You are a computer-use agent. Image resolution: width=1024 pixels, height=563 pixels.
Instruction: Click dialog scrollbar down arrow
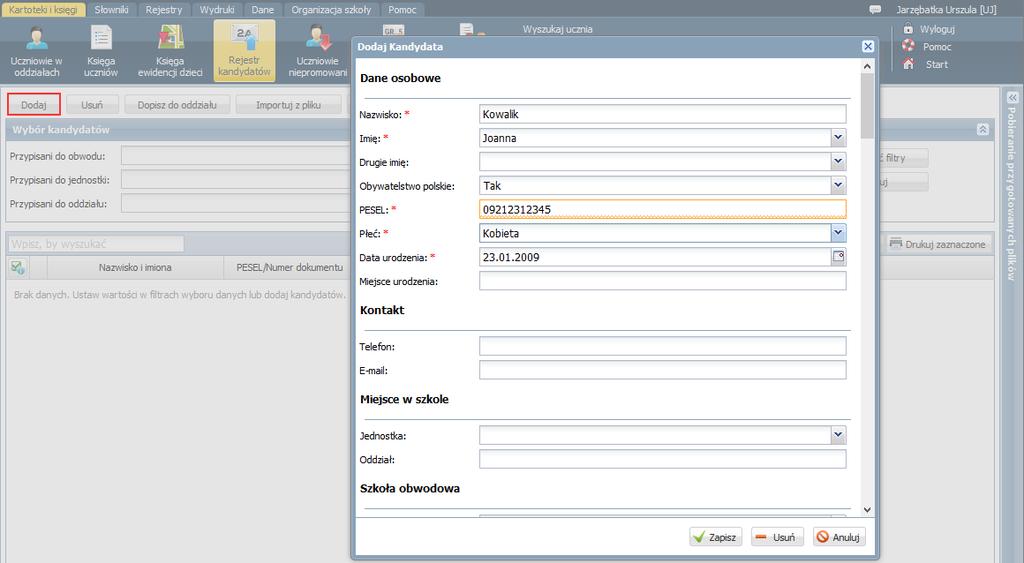[867, 509]
